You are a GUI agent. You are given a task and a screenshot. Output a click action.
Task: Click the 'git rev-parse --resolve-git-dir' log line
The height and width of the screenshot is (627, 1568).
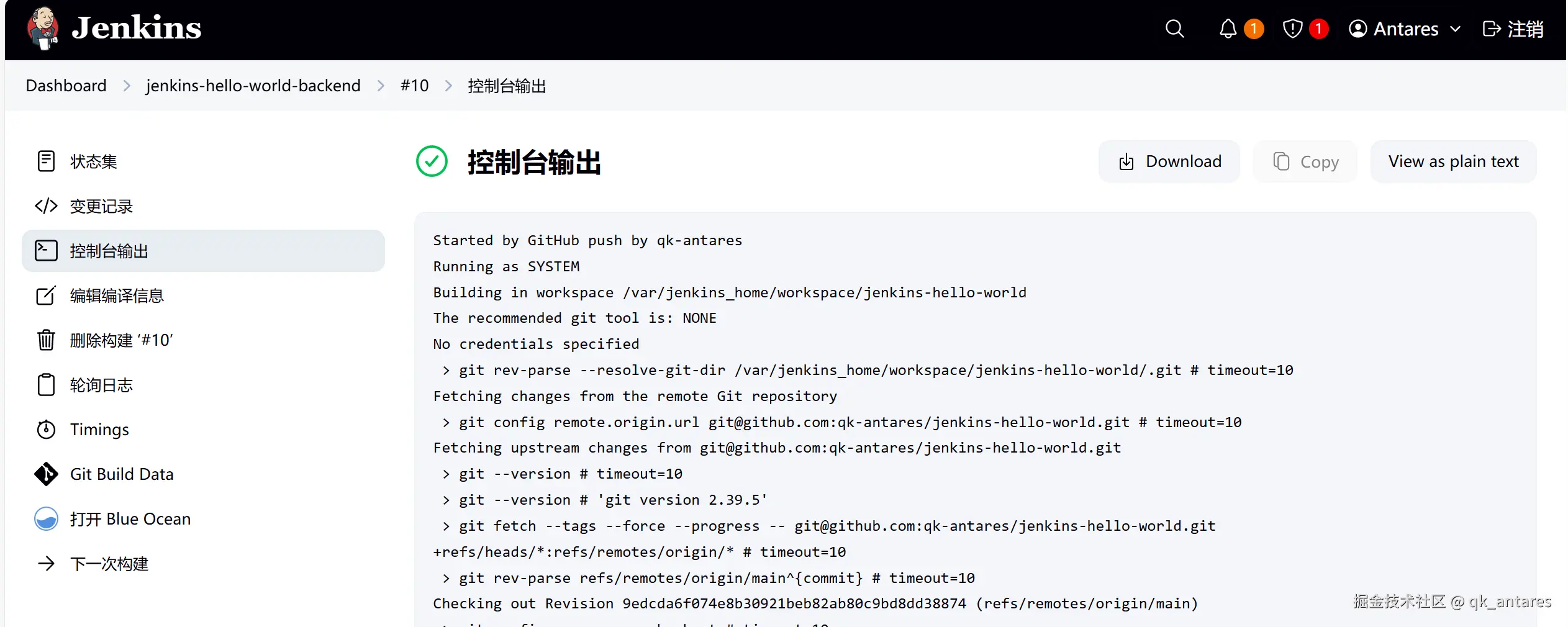[868, 371]
